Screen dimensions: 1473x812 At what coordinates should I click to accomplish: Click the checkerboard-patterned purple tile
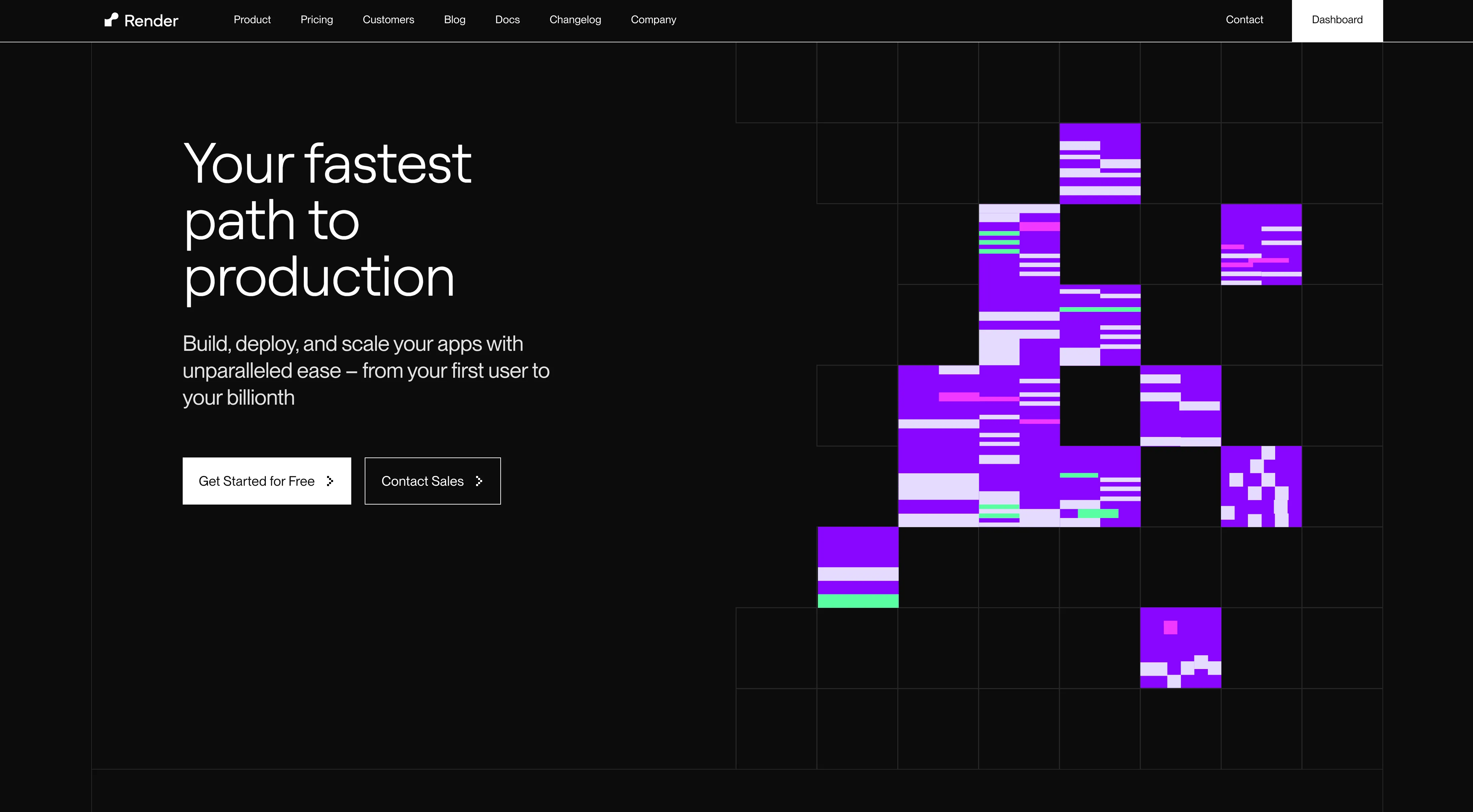[x=1261, y=487]
